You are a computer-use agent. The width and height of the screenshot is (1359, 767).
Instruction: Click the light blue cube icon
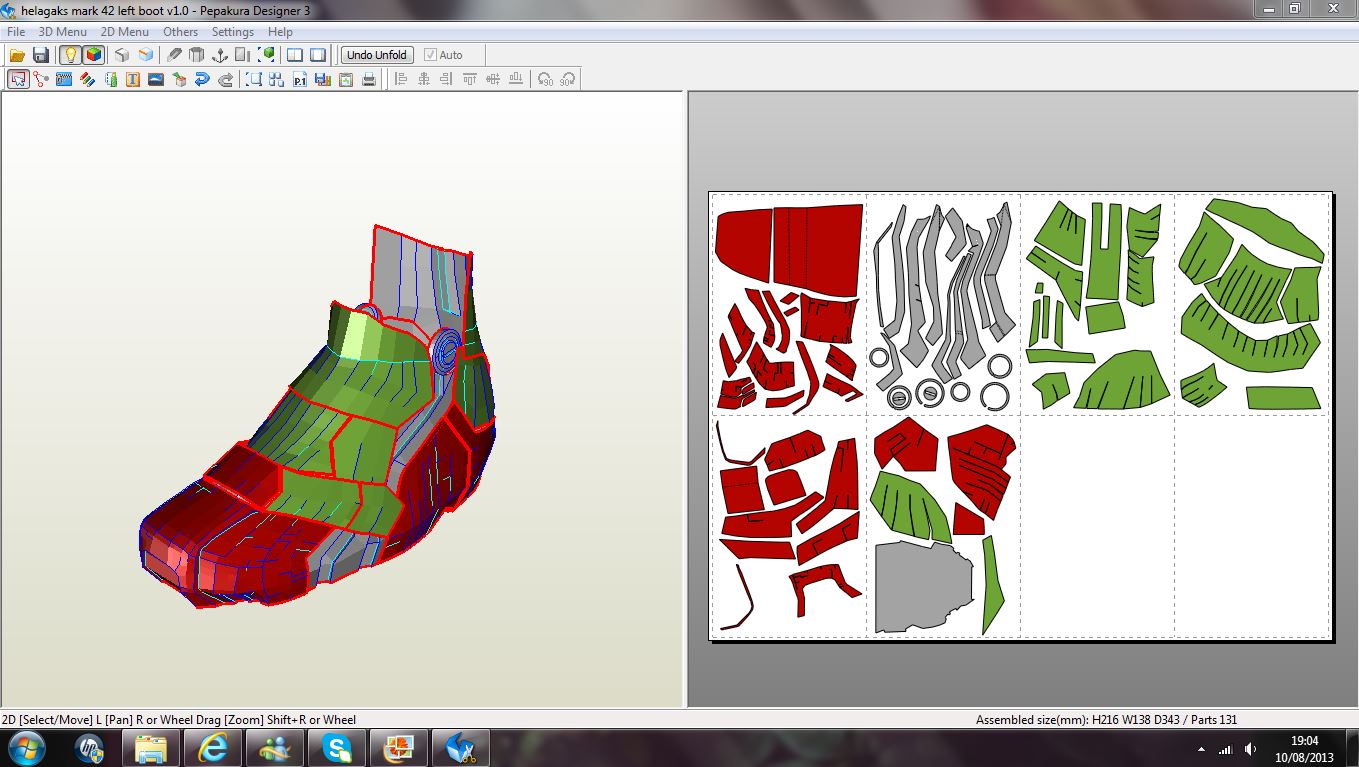coord(146,55)
